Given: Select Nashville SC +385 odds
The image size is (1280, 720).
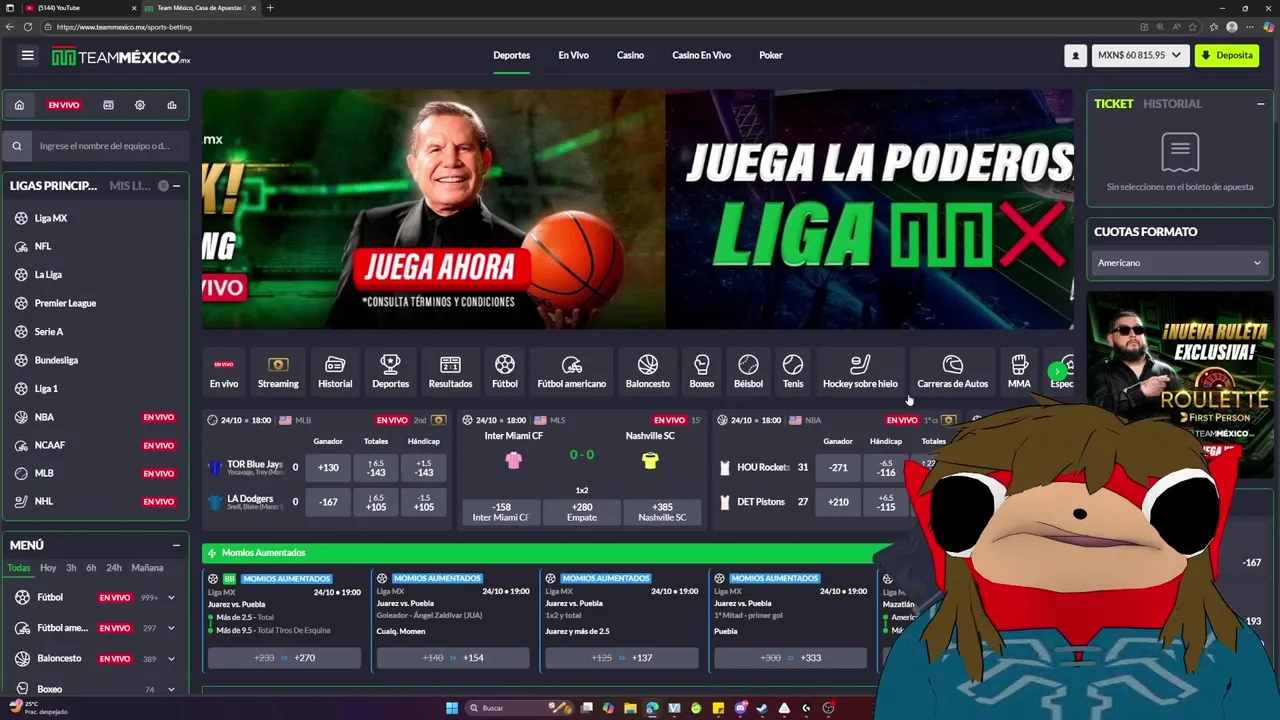Looking at the screenshot, I should [662, 512].
